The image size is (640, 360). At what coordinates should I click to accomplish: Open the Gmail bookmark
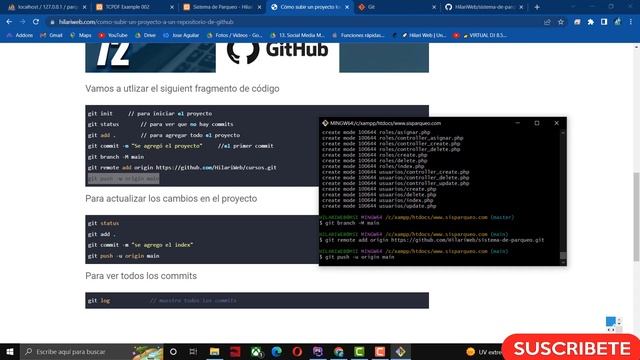point(51,36)
